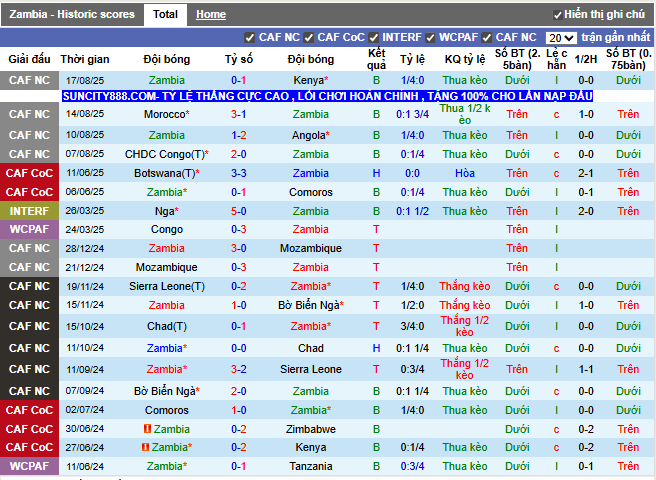
Task: Click the 2-1 half-time score on 11/06/25
Action: click(x=586, y=173)
